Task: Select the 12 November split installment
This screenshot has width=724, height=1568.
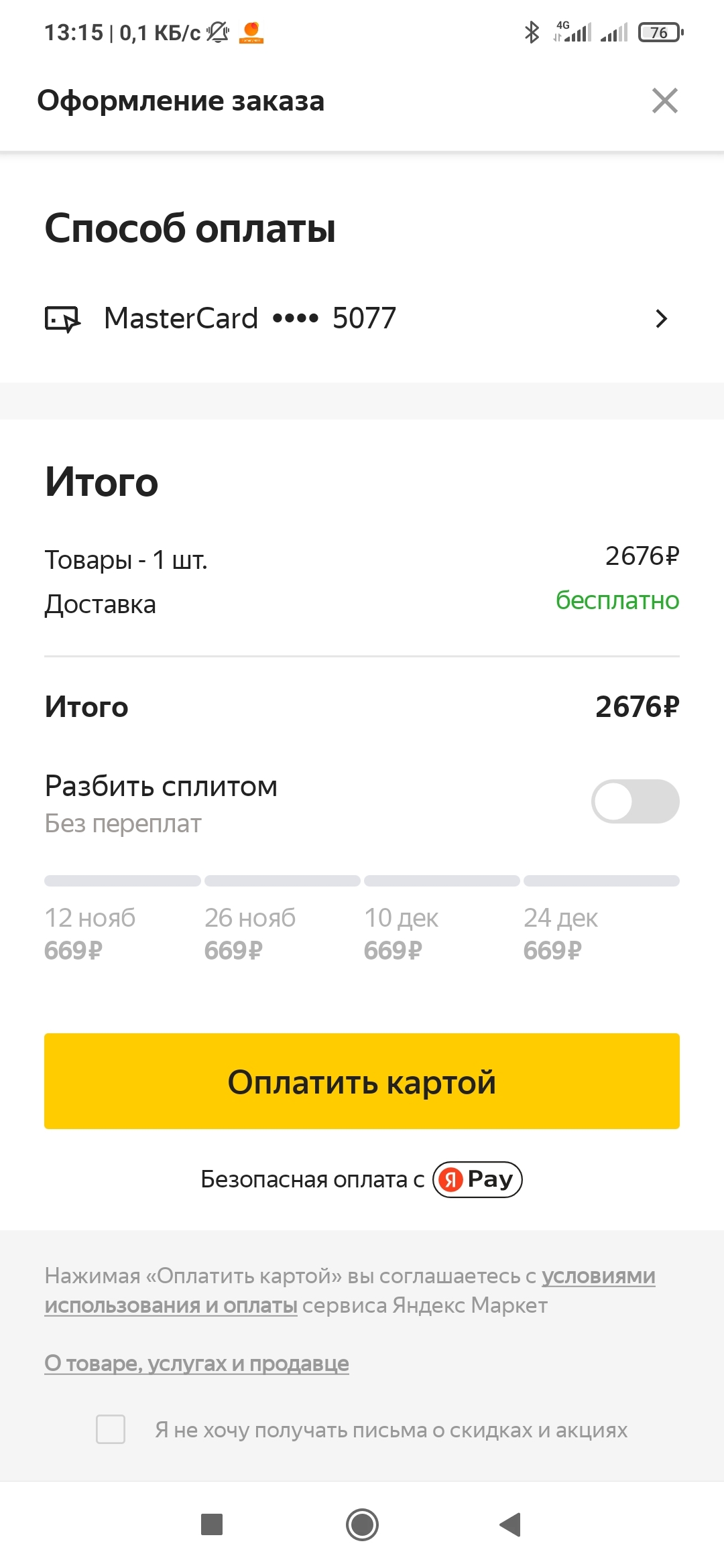Action: 90,933
